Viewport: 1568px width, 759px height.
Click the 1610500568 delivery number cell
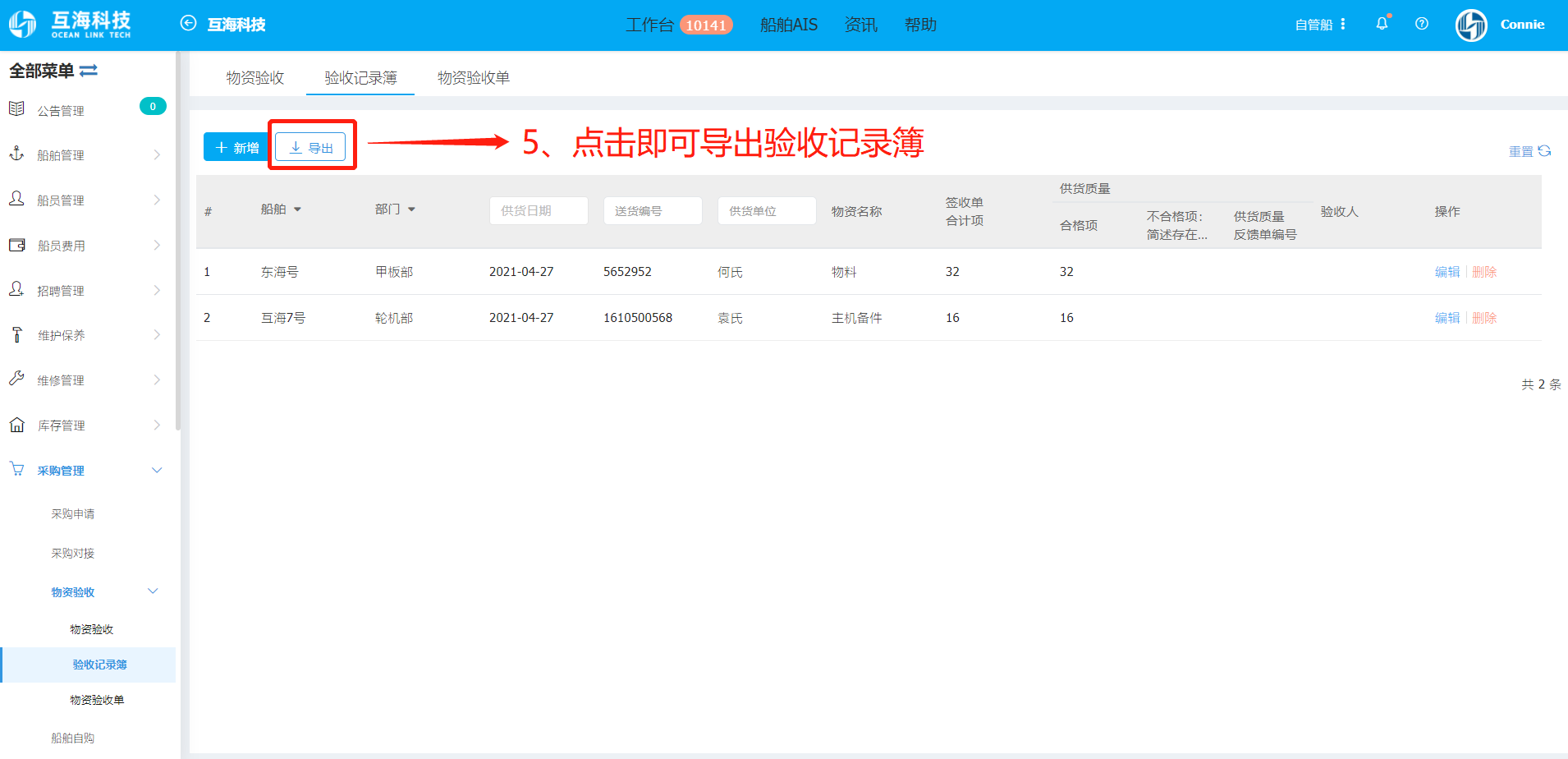(638, 318)
